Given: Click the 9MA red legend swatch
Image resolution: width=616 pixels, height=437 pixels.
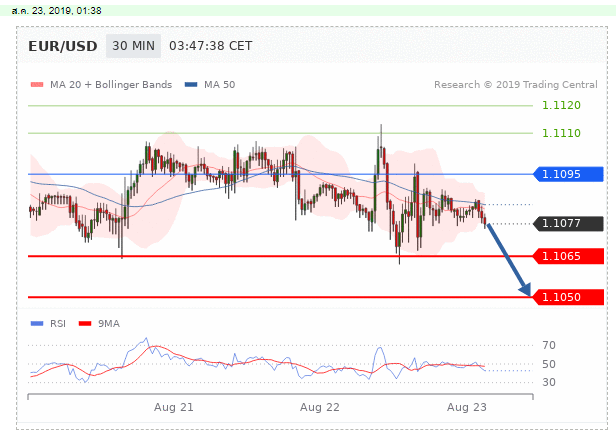Looking at the screenshot, I should pos(85,323).
